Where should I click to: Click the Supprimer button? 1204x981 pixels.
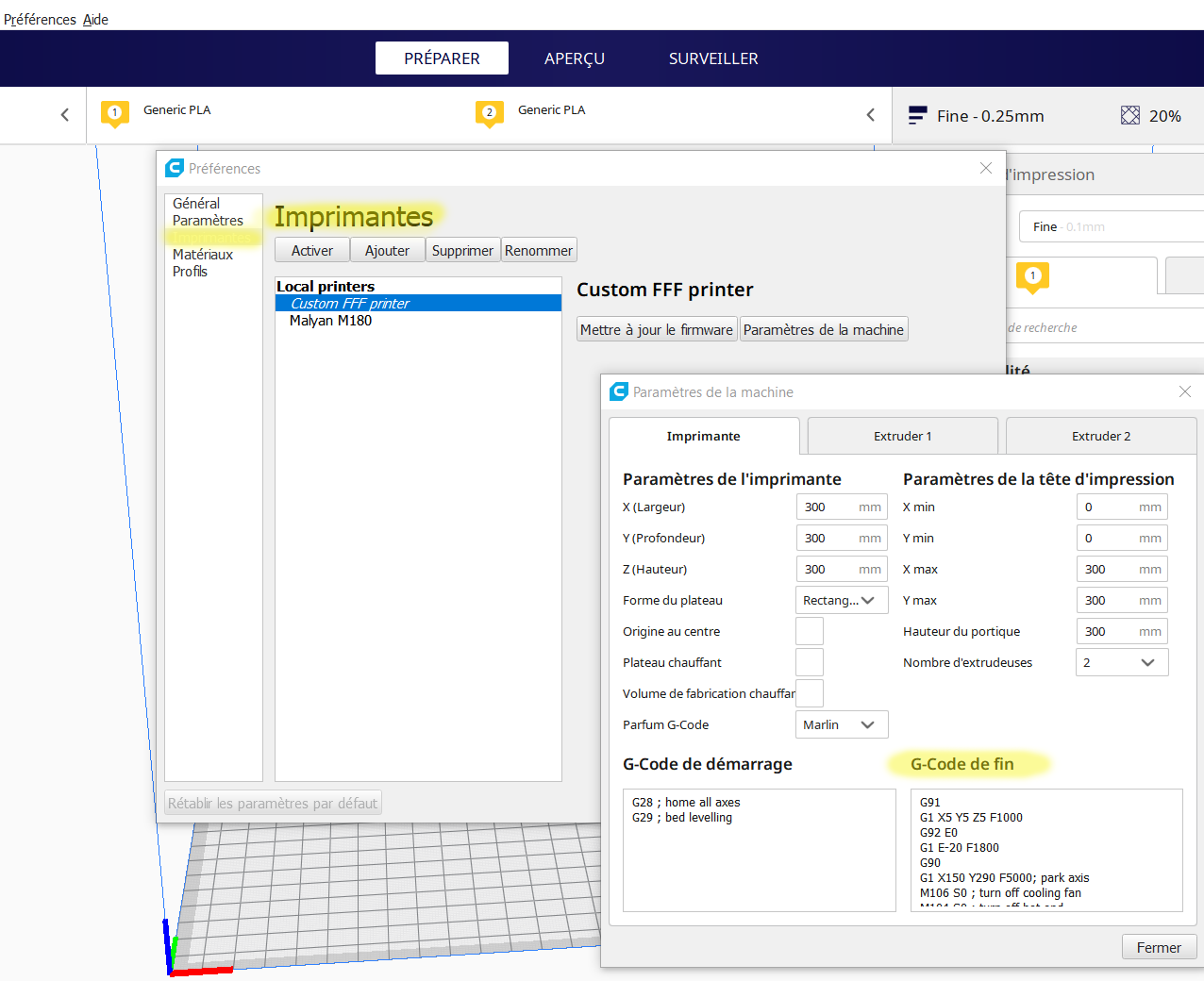[463, 250]
